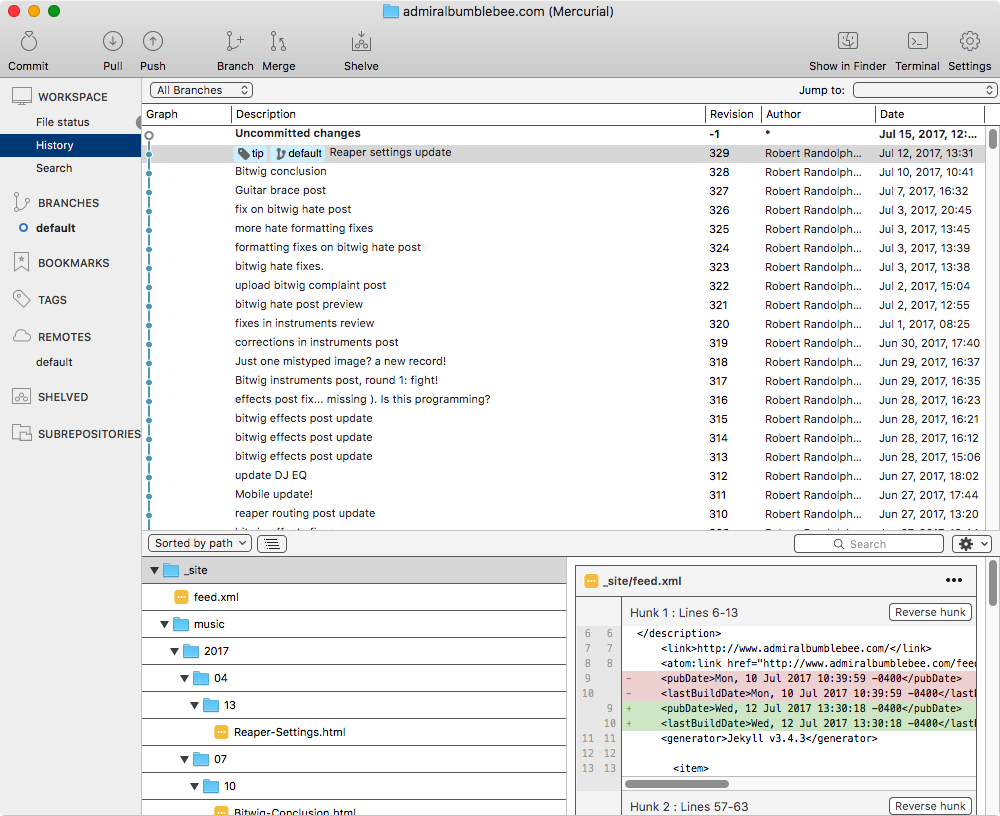The height and width of the screenshot is (816, 1000).
Task: Open the Settings gear in toolbar
Action: pos(969,42)
